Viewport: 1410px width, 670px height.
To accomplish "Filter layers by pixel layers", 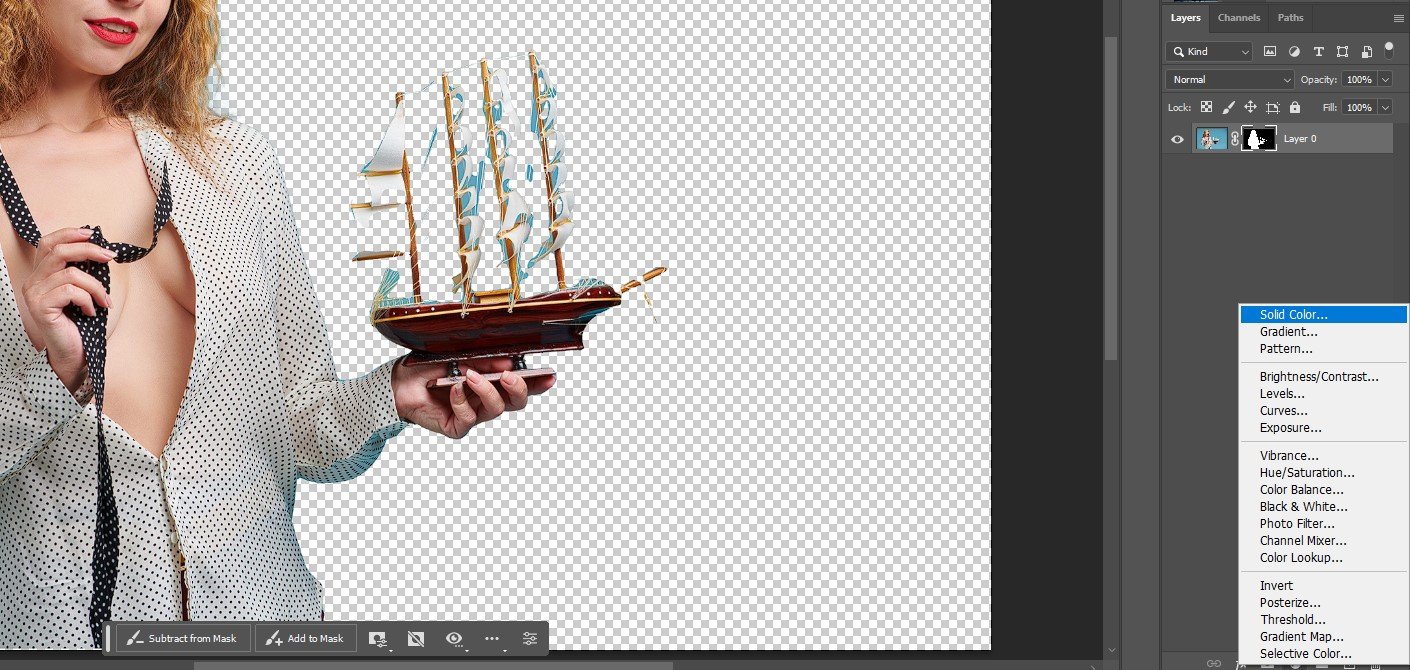I will point(1270,51).
